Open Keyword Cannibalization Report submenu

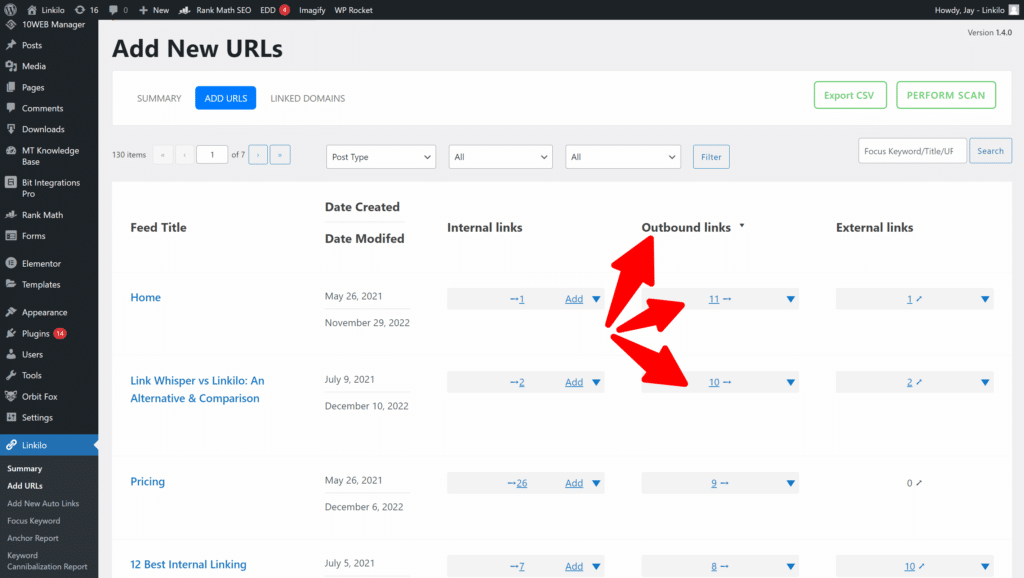(x=47, y=561)
